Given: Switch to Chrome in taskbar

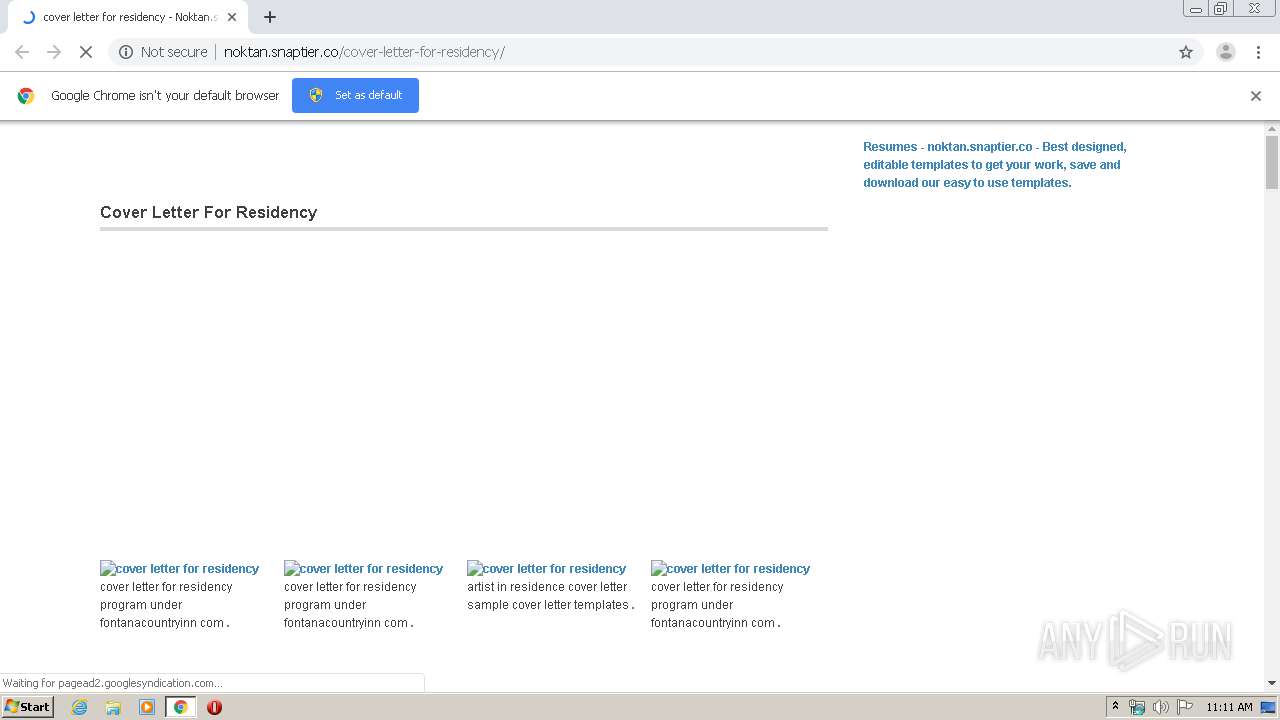Looking at the screenshot, I should [x=180, y=707].
